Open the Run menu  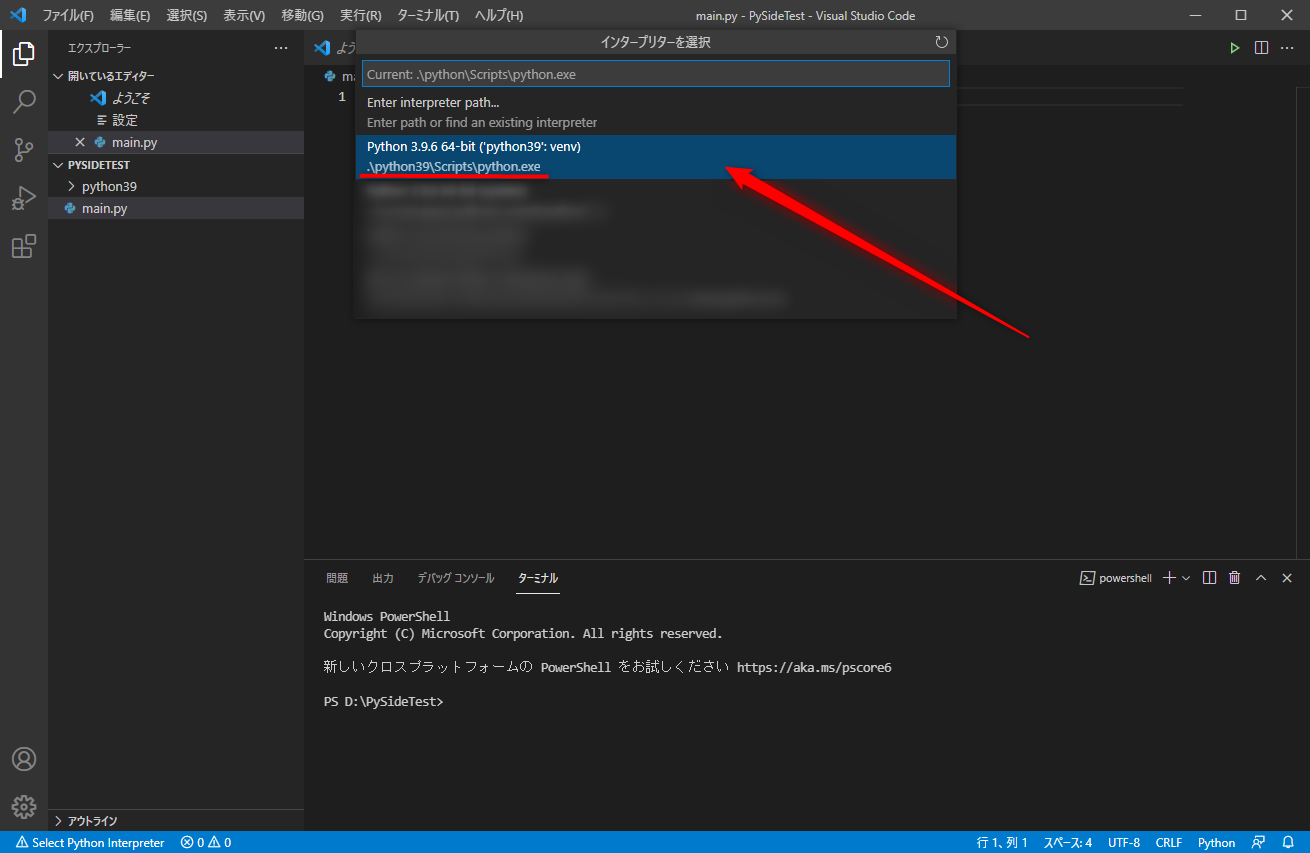tap(360, 15)
